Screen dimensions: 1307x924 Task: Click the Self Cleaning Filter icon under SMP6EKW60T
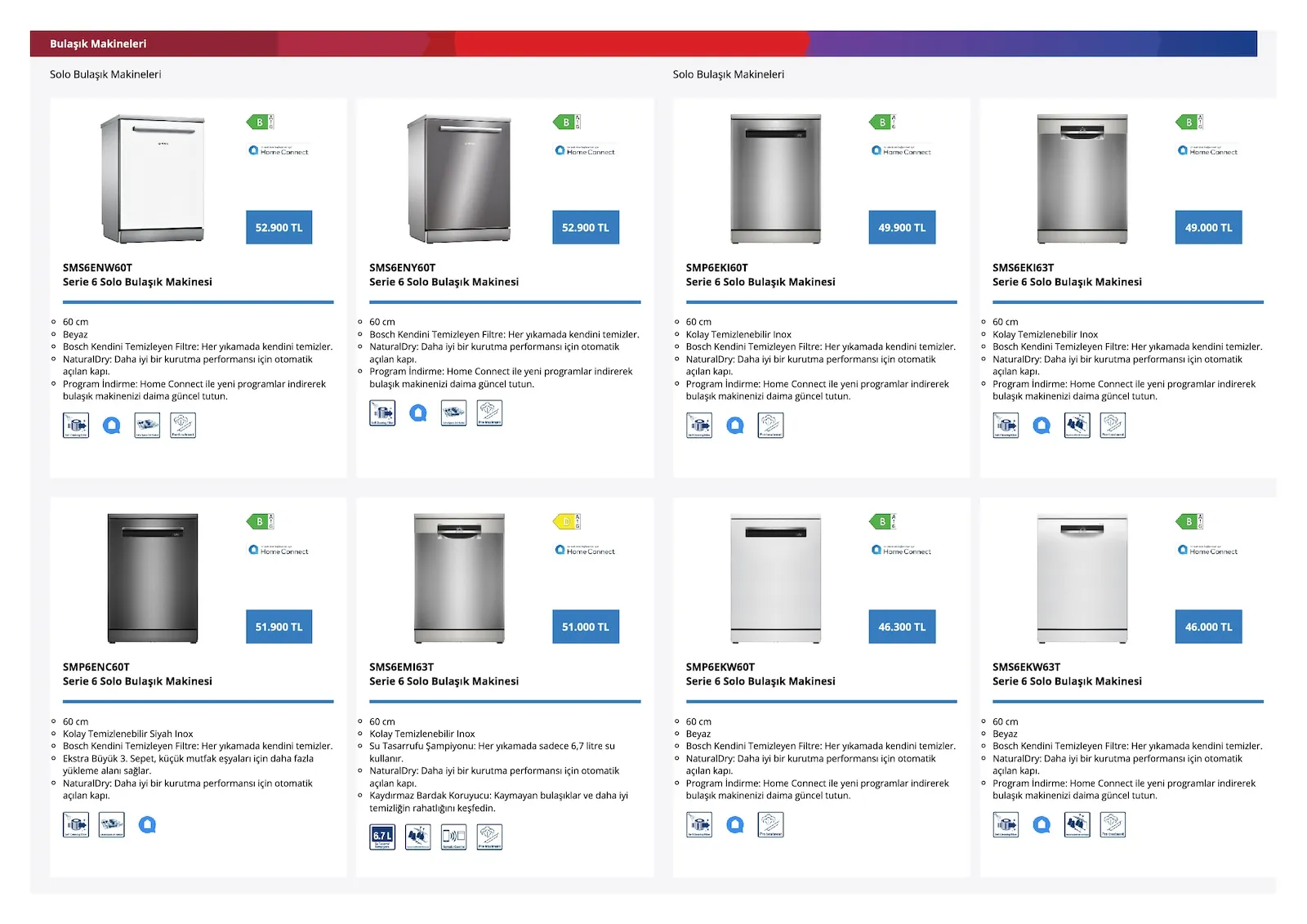[x=699, y=824]
